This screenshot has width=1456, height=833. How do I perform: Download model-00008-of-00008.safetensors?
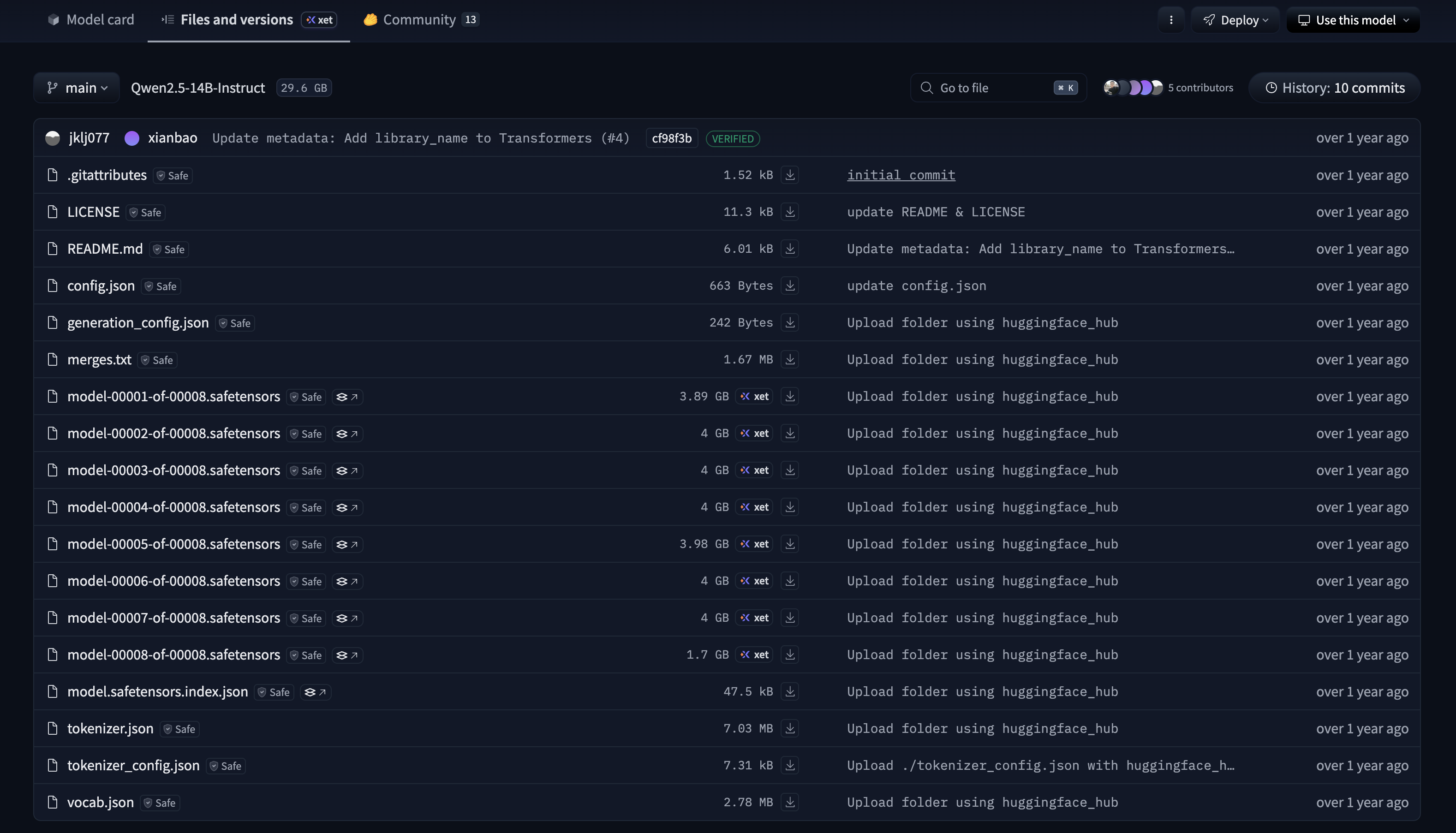click(x=790, y=654)
